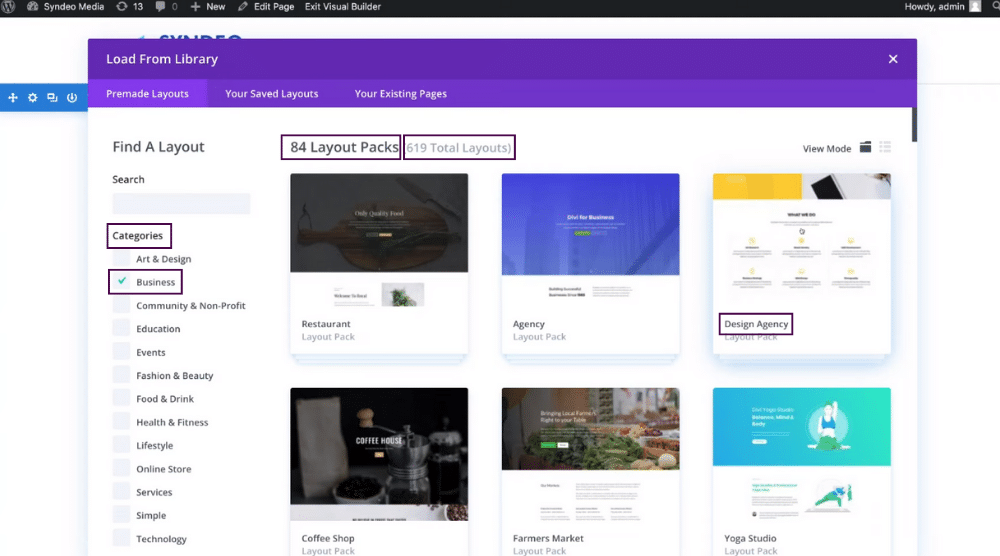Check the Online Store category
The width and height of the screenshot is (1000, 556).
click(121, 469)
